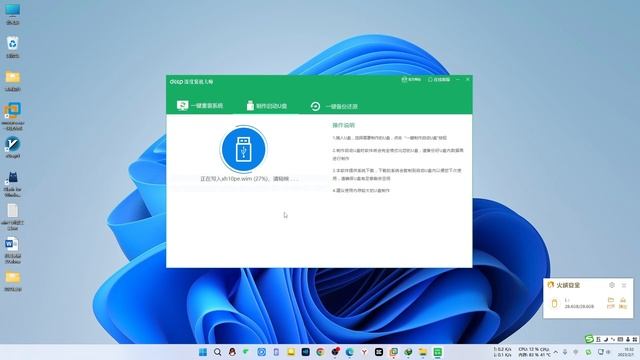Viewport: 640px width, 360px height.
Task: Open the phone-shaped taskbar icon
Action: coord(276,352)
